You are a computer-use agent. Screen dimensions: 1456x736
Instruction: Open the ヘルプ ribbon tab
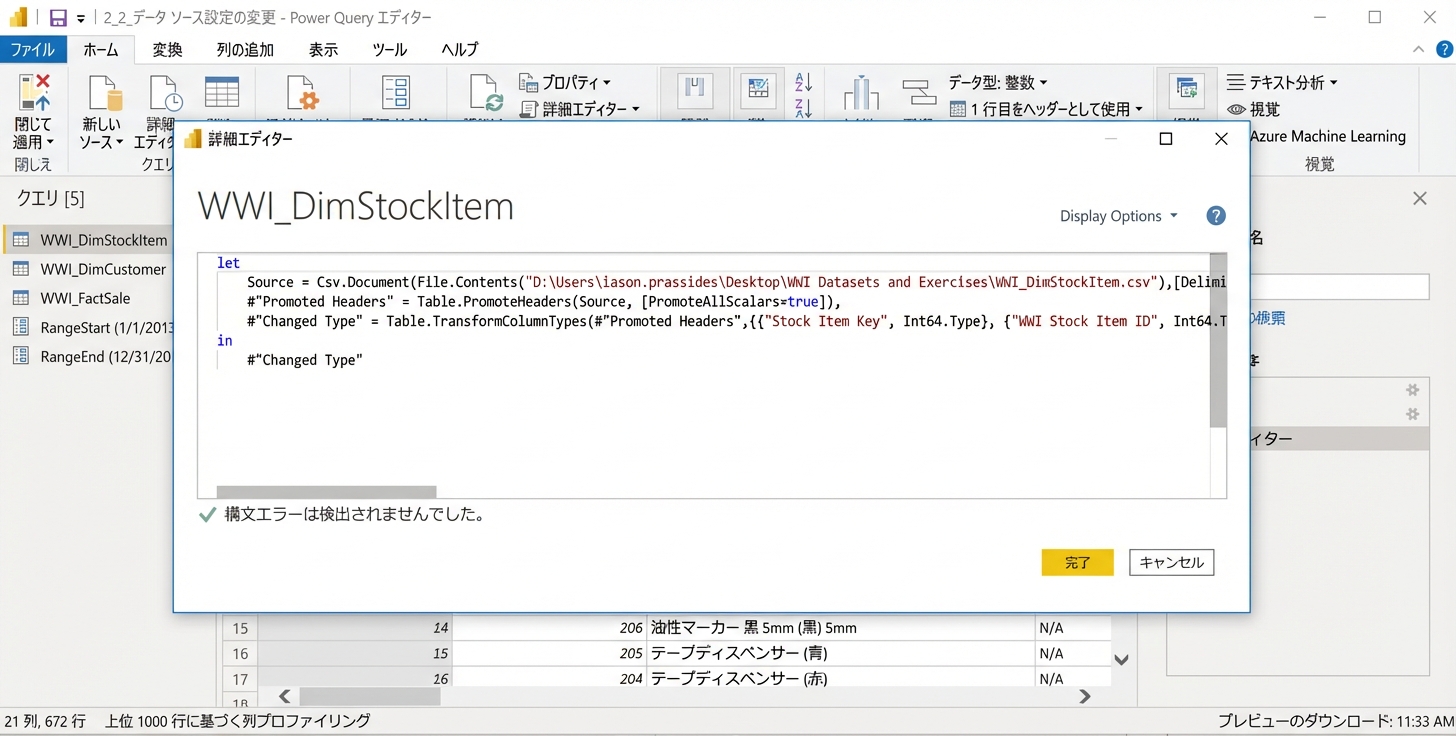tap(460, 49)
